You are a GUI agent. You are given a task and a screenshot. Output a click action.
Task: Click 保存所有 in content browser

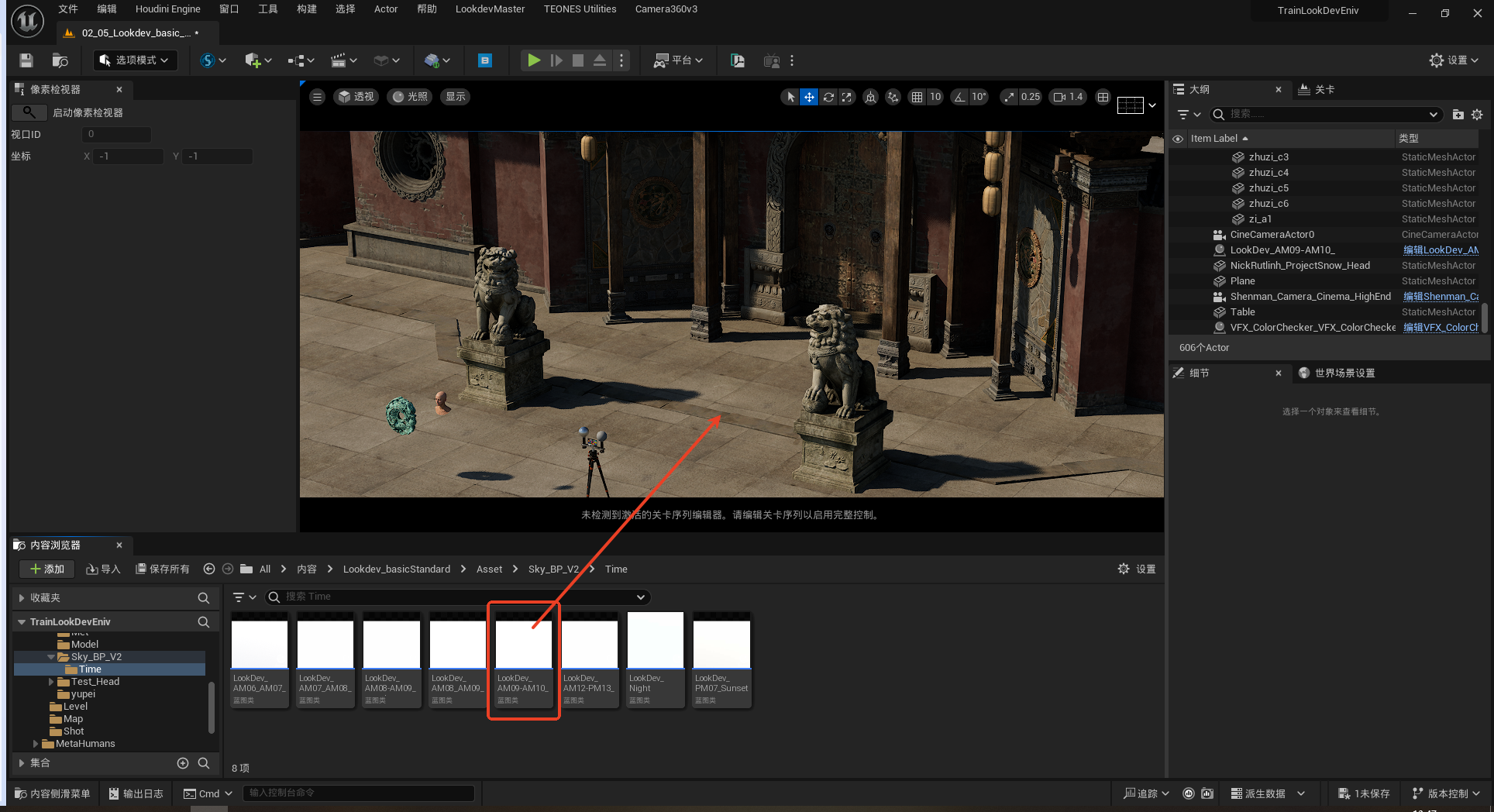point(163,569)
